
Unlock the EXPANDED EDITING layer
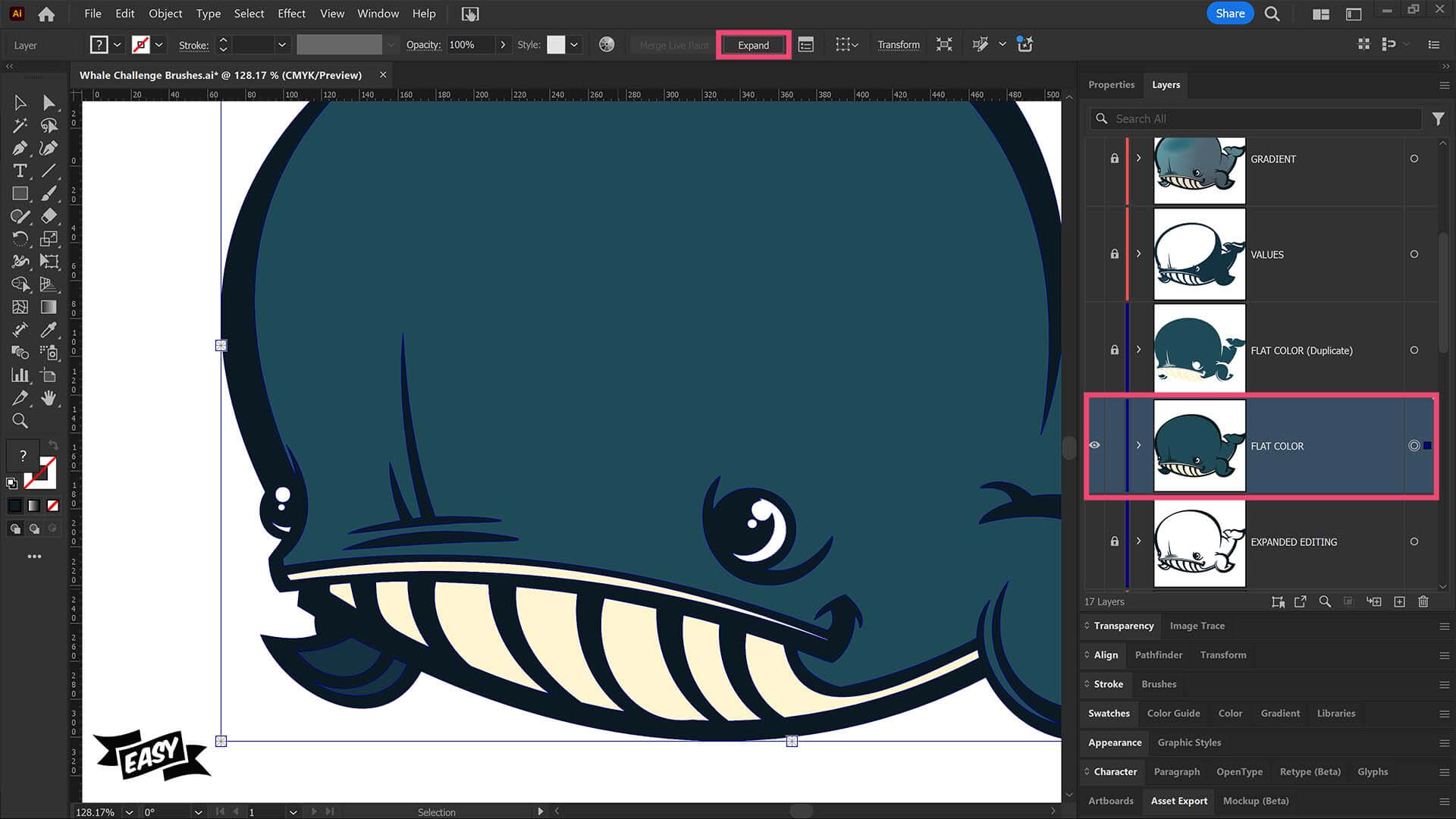(x=1114, y=541)
